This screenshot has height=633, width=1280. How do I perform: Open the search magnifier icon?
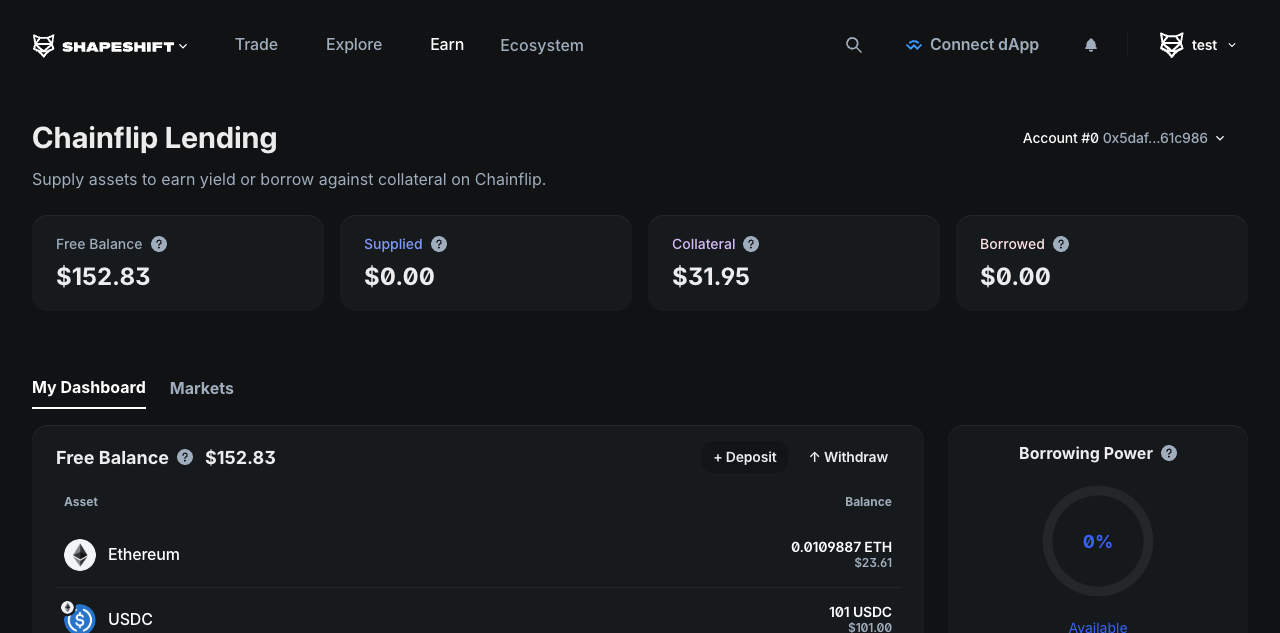click(853, 45)
